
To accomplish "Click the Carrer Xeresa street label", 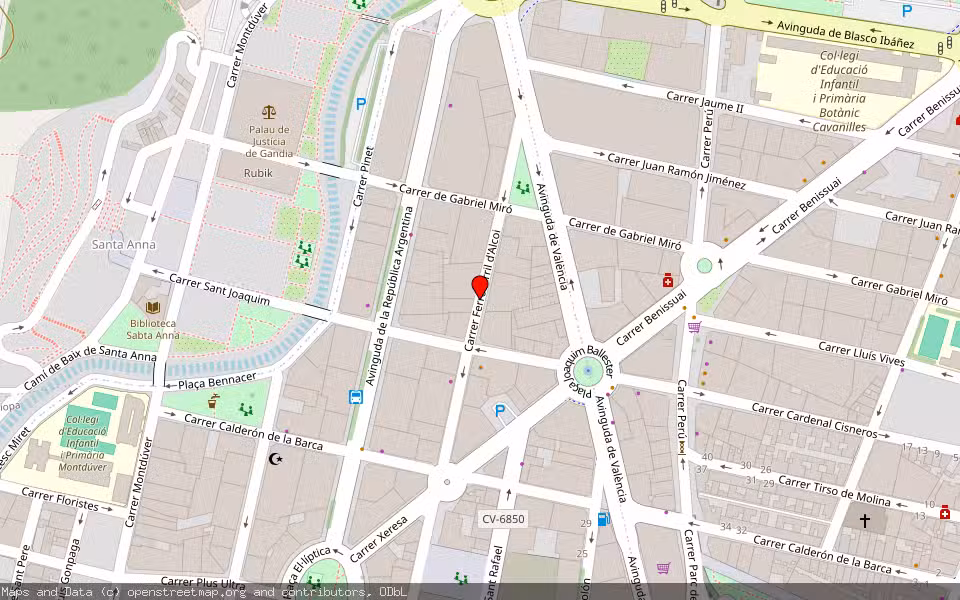I will 380,539.
